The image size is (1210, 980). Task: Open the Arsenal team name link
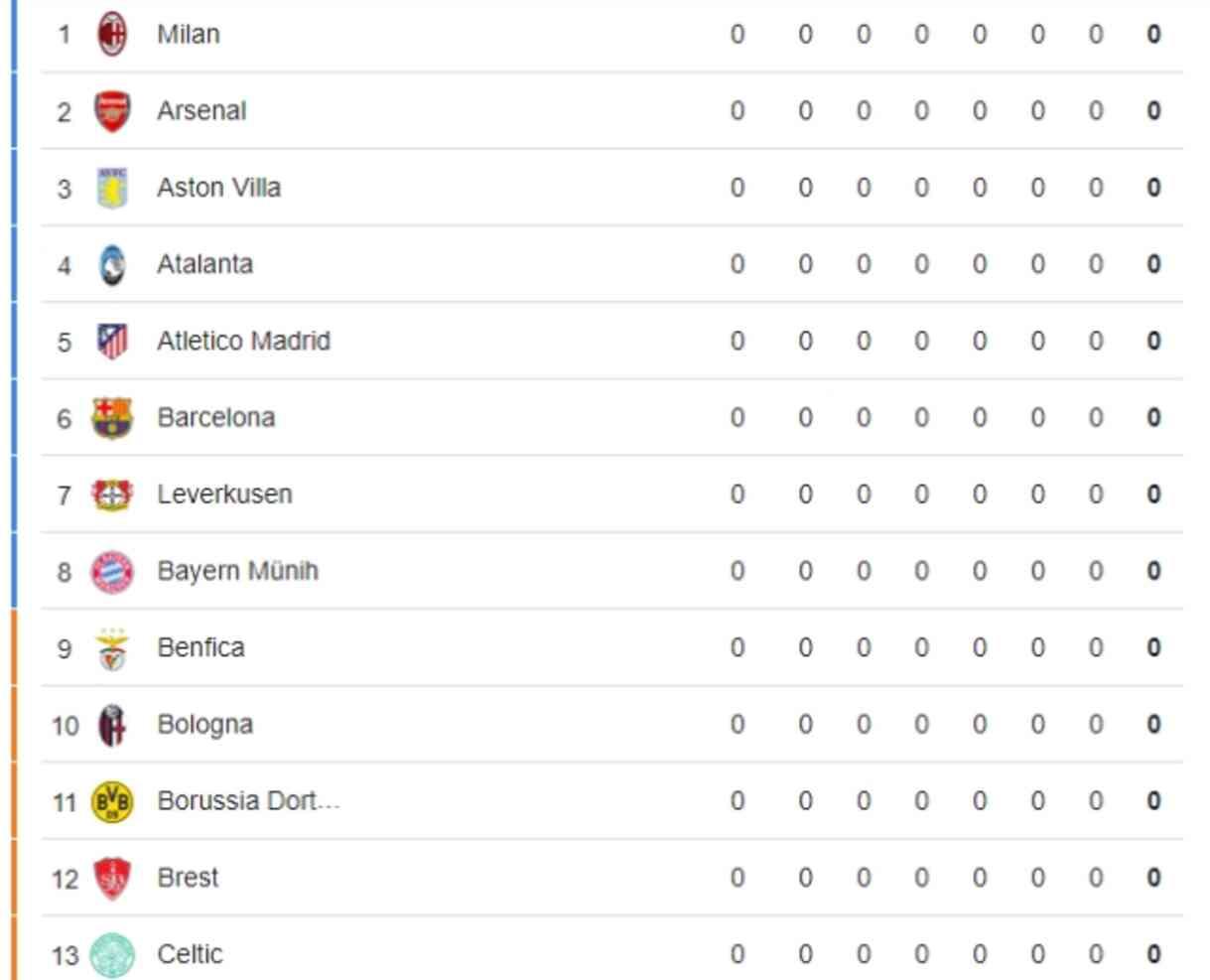202,111
